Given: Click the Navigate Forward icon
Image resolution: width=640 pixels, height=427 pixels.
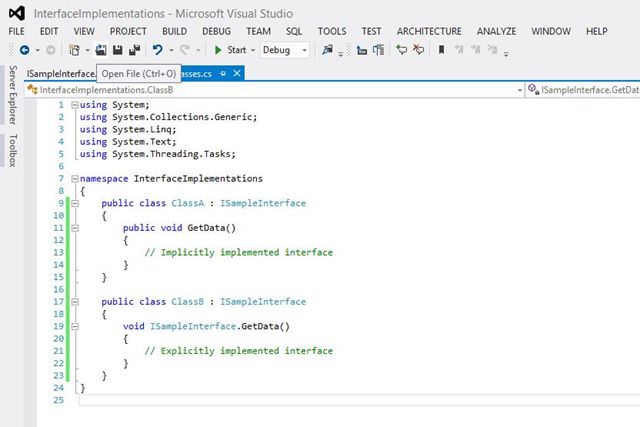Looking at the screenshot, I should point(51,50).
